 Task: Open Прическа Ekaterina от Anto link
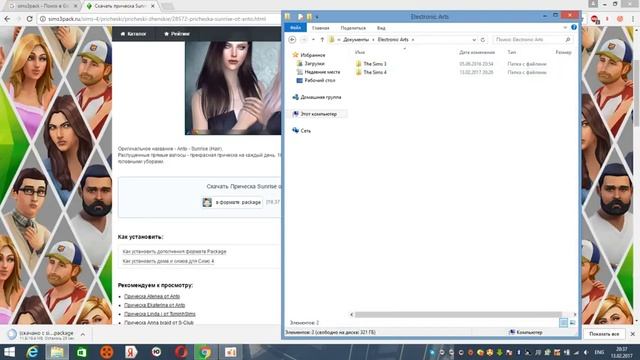tap(154, 305)
